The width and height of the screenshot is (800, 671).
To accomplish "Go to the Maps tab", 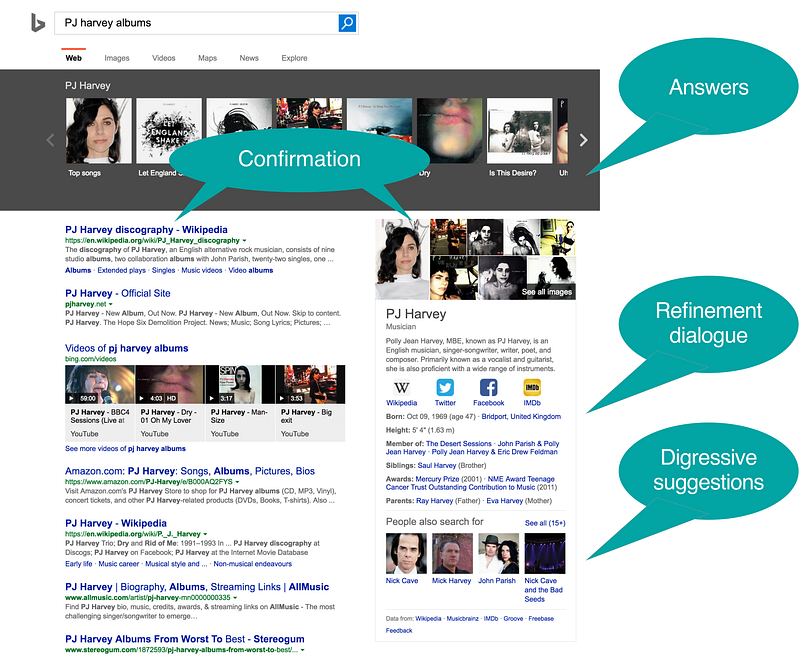I will pos(208,58).
